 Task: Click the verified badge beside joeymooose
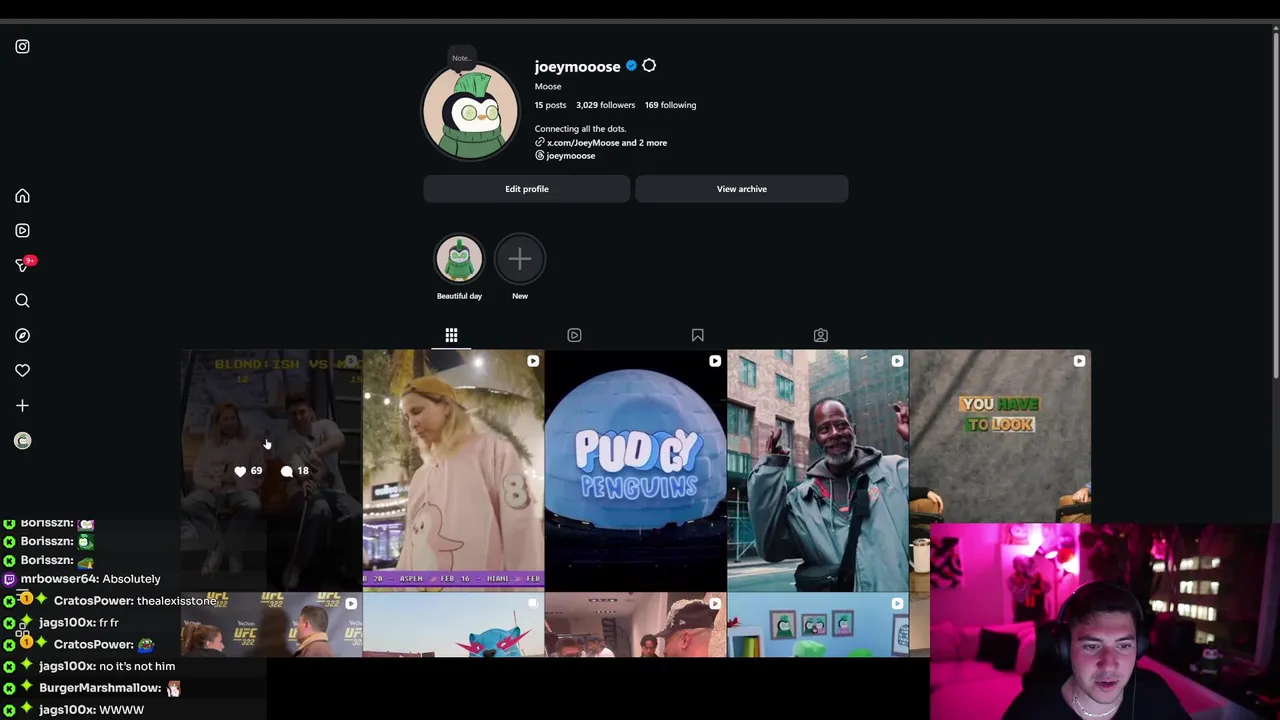click(x=631, y=66)
